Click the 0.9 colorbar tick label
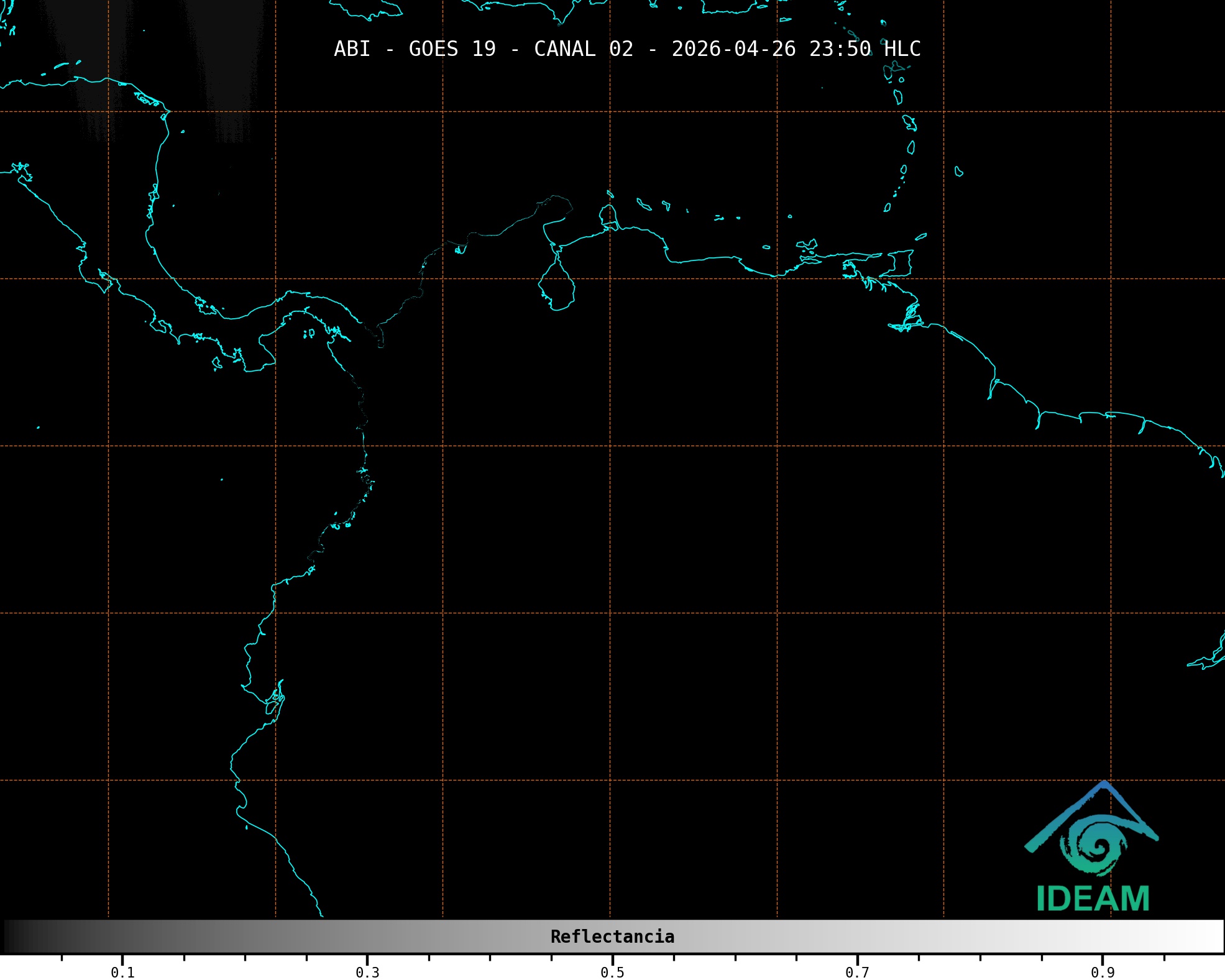This screenshot has height=980, width=1225. pyautogui.click(x=1103, y=973)
